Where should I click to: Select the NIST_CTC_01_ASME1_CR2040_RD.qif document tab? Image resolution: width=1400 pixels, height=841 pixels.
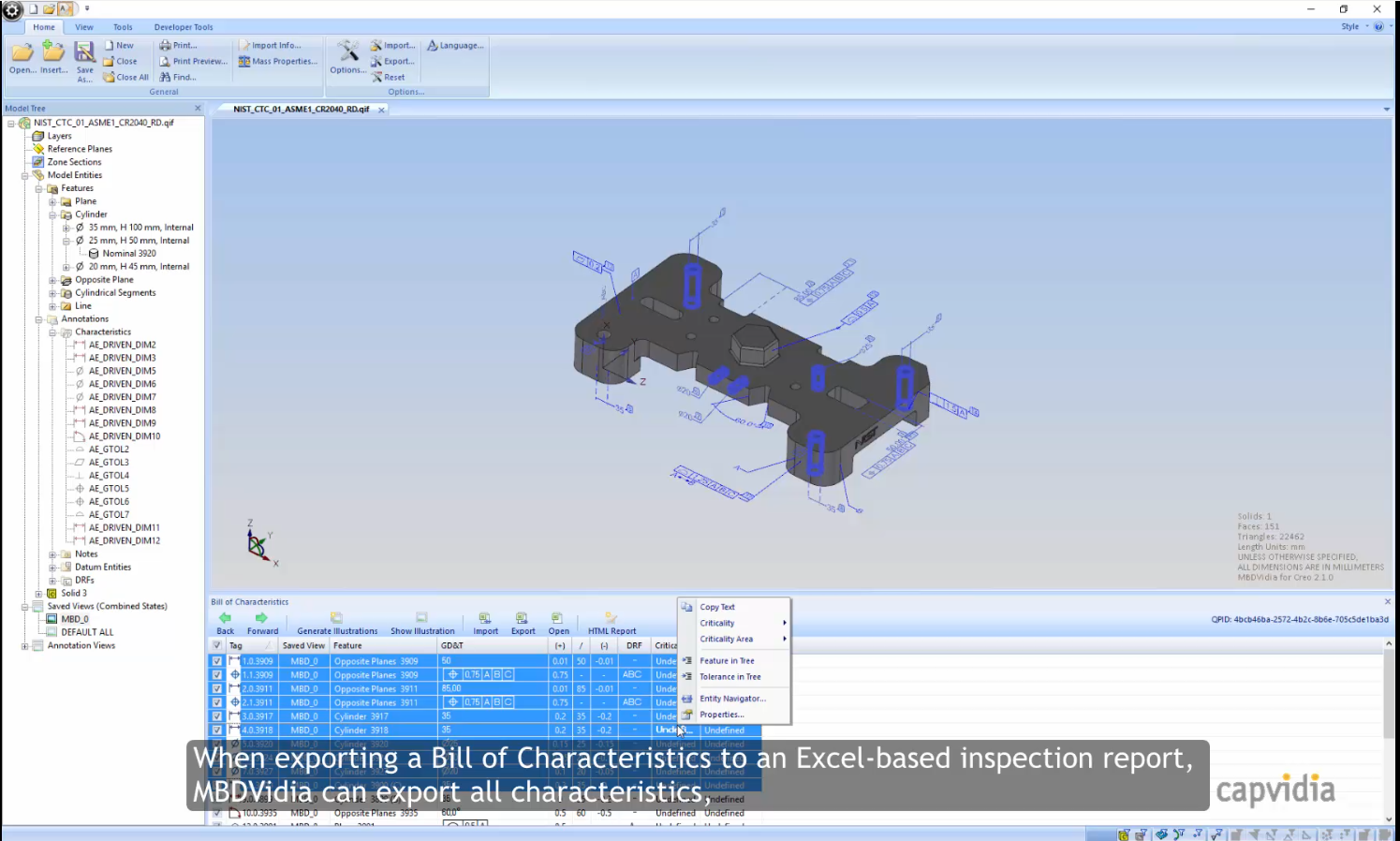click(x=301, y=110)
